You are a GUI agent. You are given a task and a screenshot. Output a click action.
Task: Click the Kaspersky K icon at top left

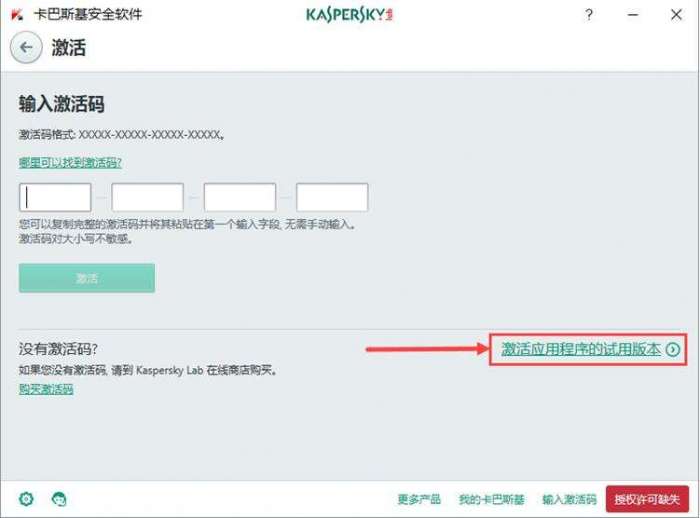click(17, 15)
